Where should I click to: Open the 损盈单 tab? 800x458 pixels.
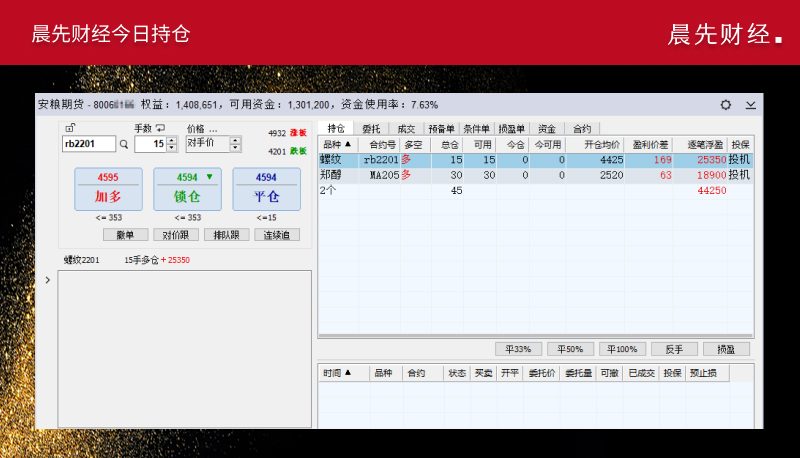(511, 129)
